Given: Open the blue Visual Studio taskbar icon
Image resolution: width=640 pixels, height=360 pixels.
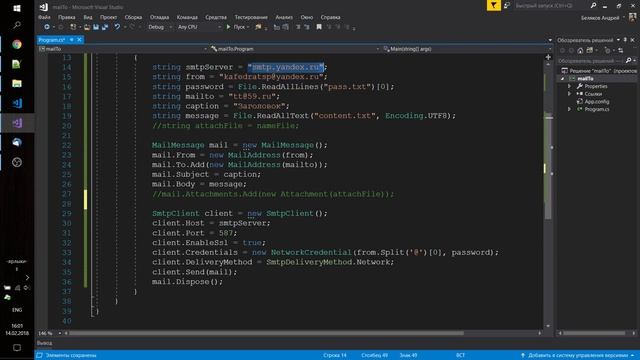Looking at the screenshot, I should click(17, 103).
